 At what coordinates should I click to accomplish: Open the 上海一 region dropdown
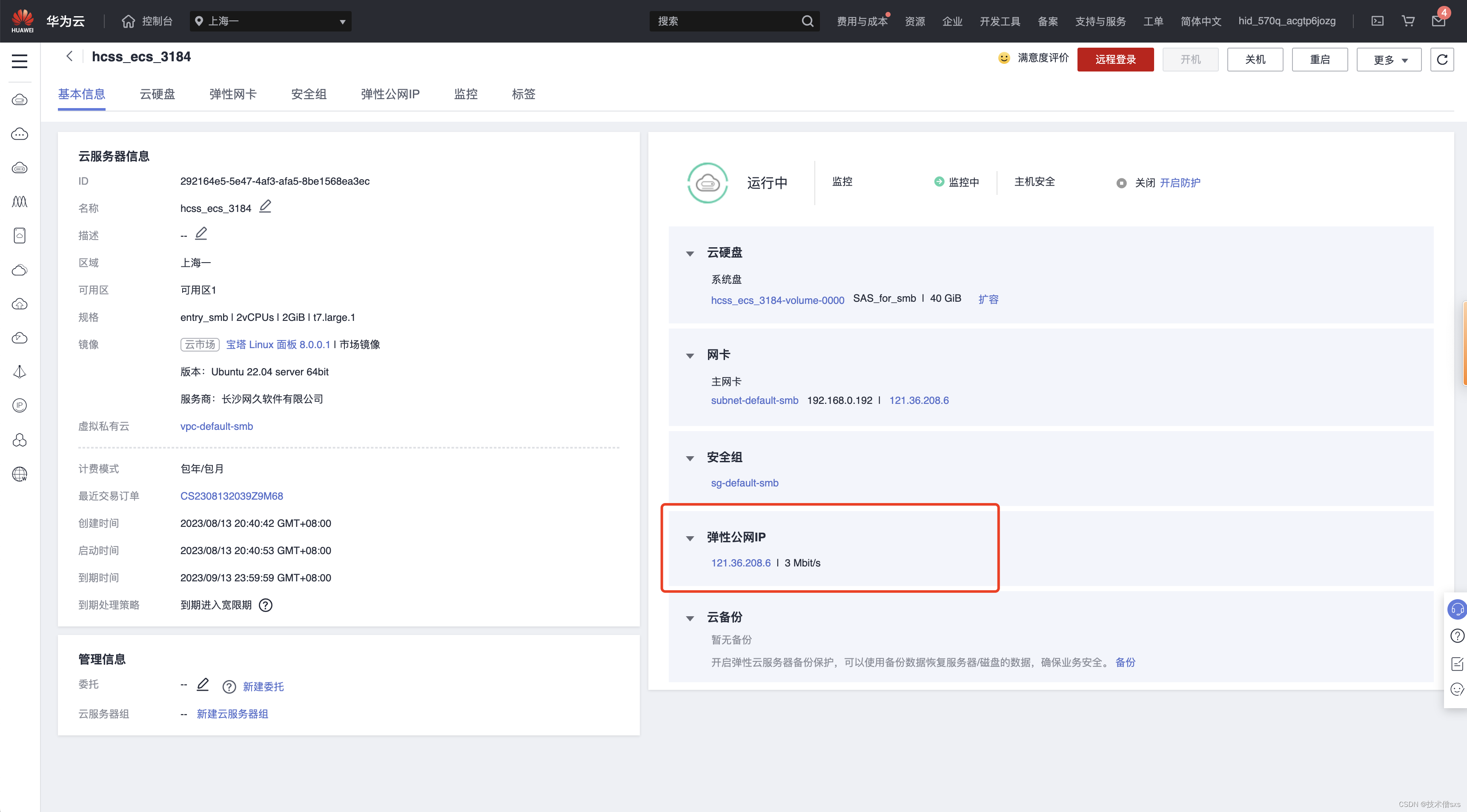pos(270,21)
